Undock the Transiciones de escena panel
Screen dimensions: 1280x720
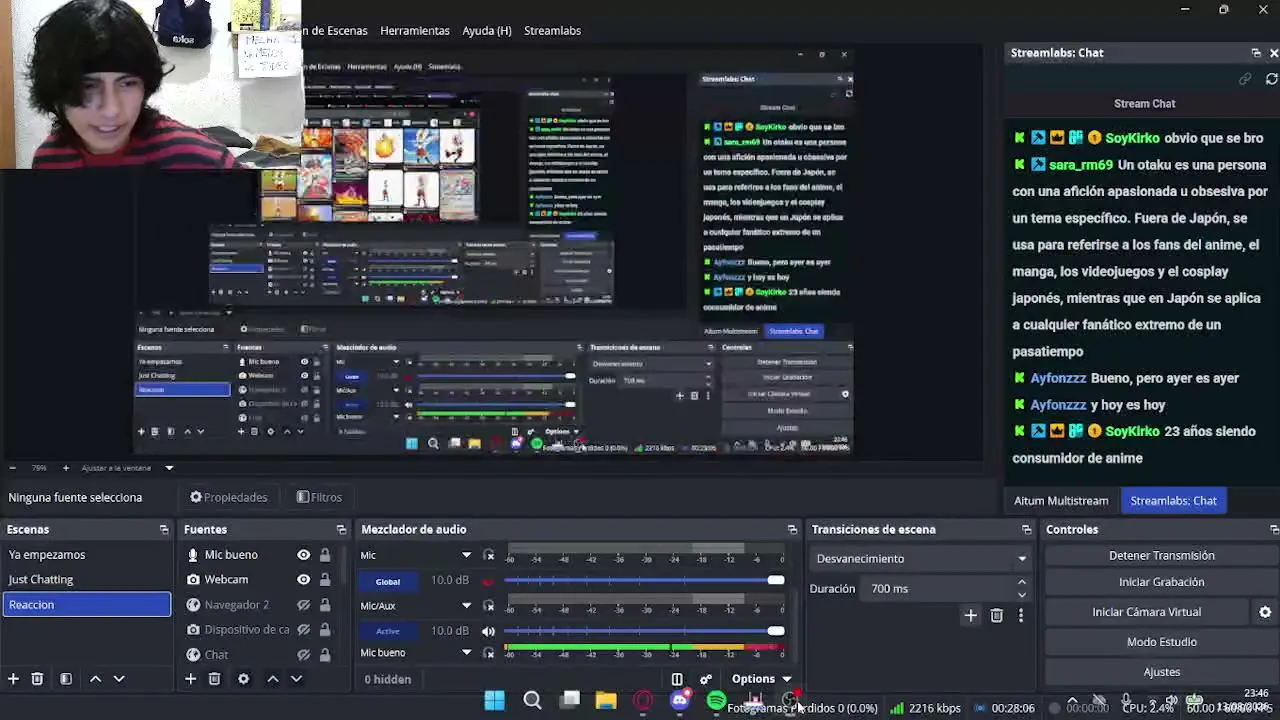click(x=1026, y=530)
